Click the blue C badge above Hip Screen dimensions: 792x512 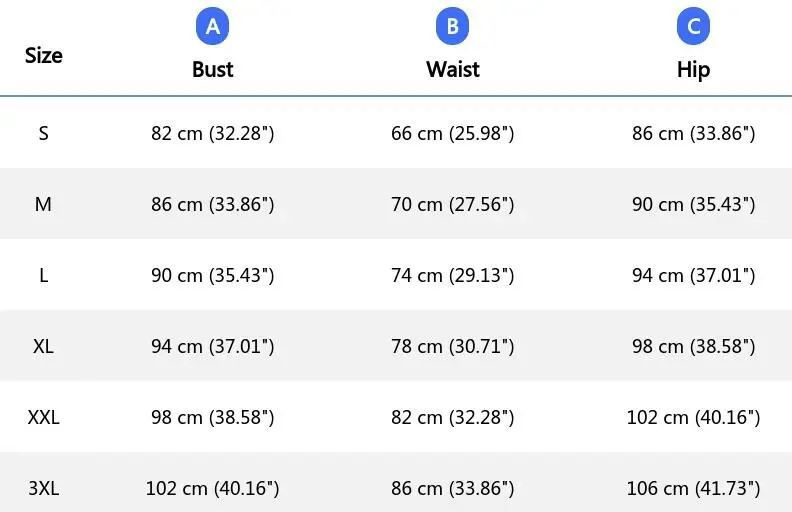pyautogui.click(x=693, y=26)
